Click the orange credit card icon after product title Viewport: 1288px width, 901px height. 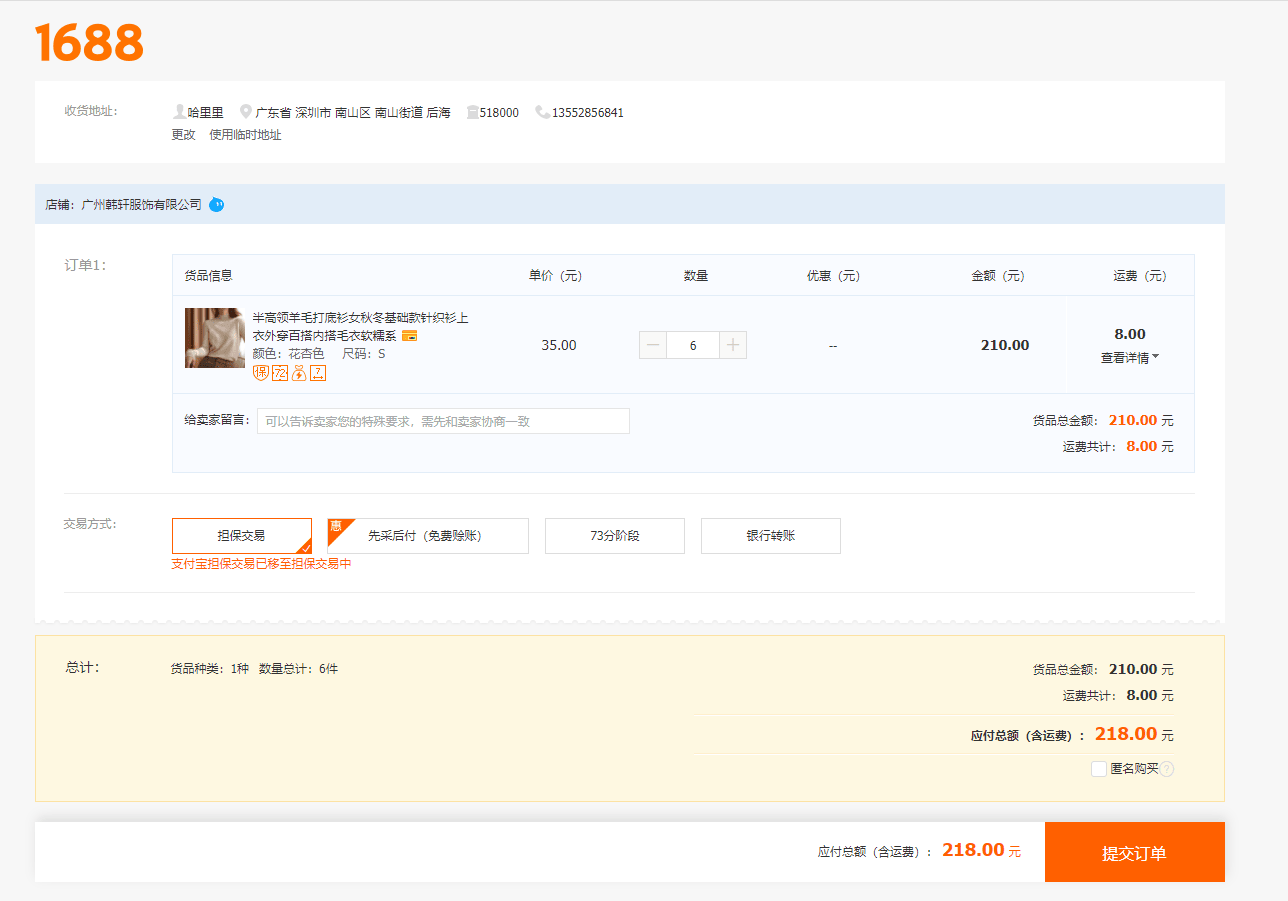pos(409,336)
